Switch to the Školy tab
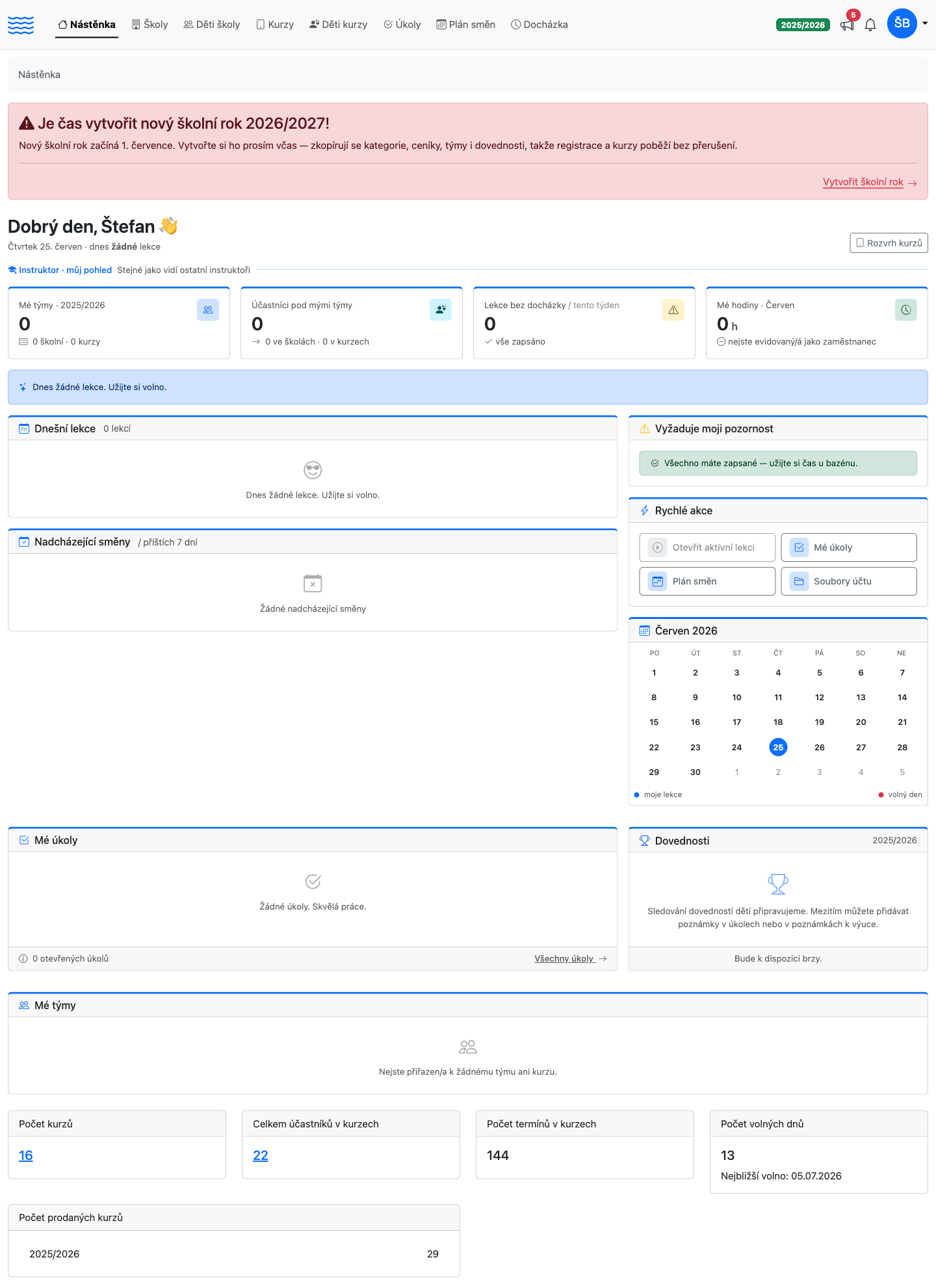Screen dimensions: 936x1288 [x=150, y=25]
